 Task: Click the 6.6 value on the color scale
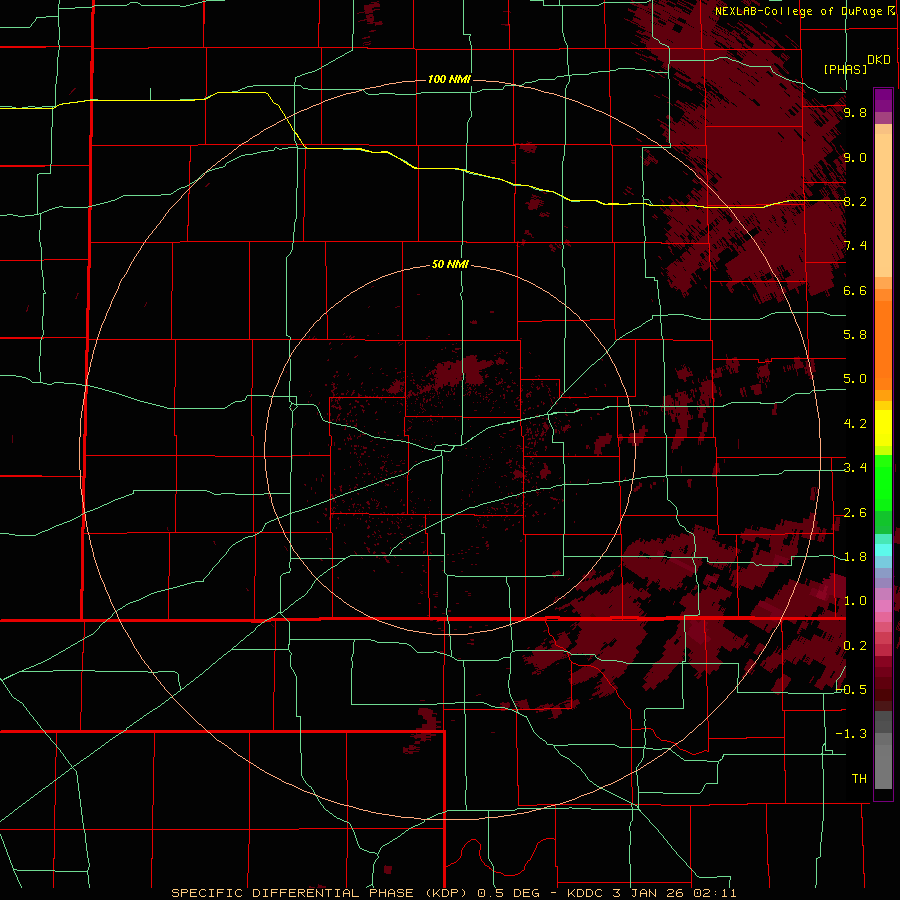pos(855,290)
